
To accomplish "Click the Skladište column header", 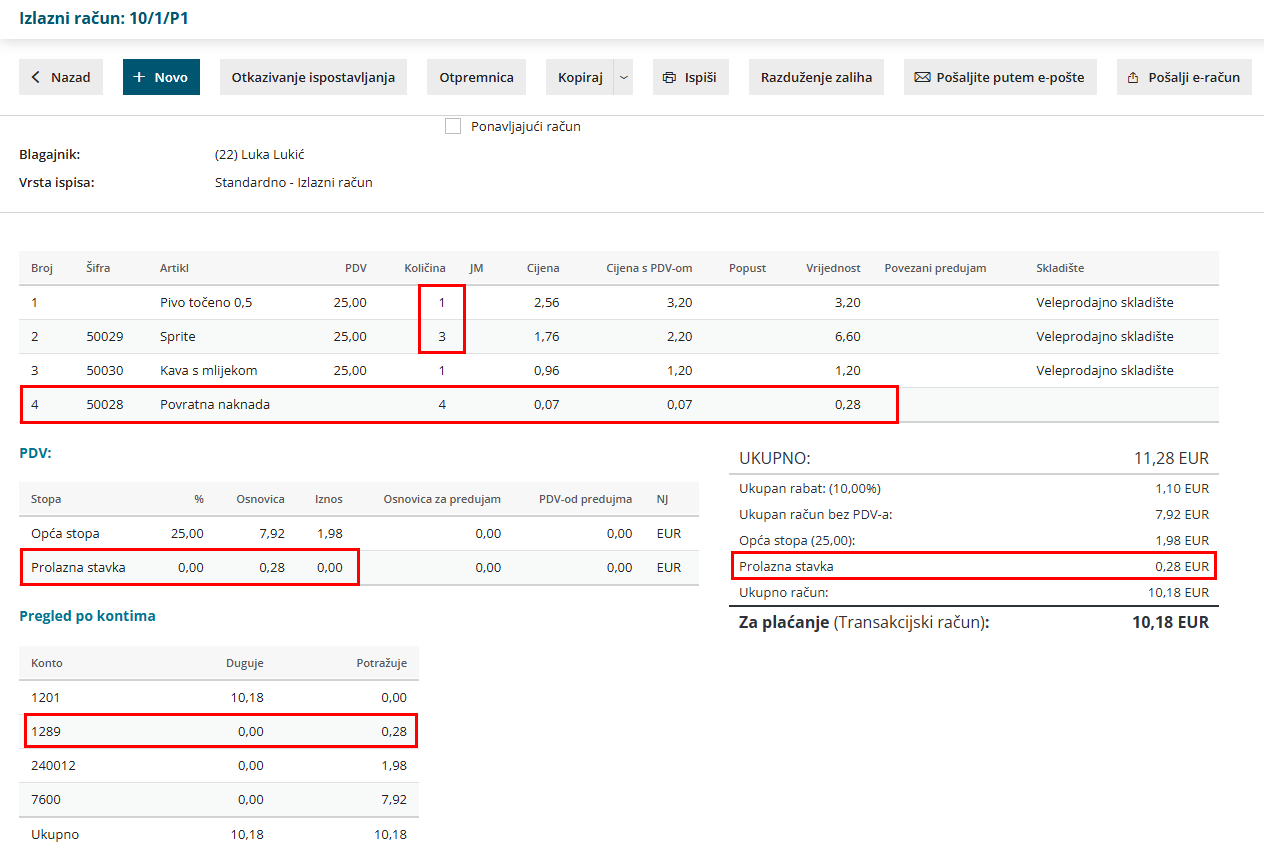I will point(1060,268).
